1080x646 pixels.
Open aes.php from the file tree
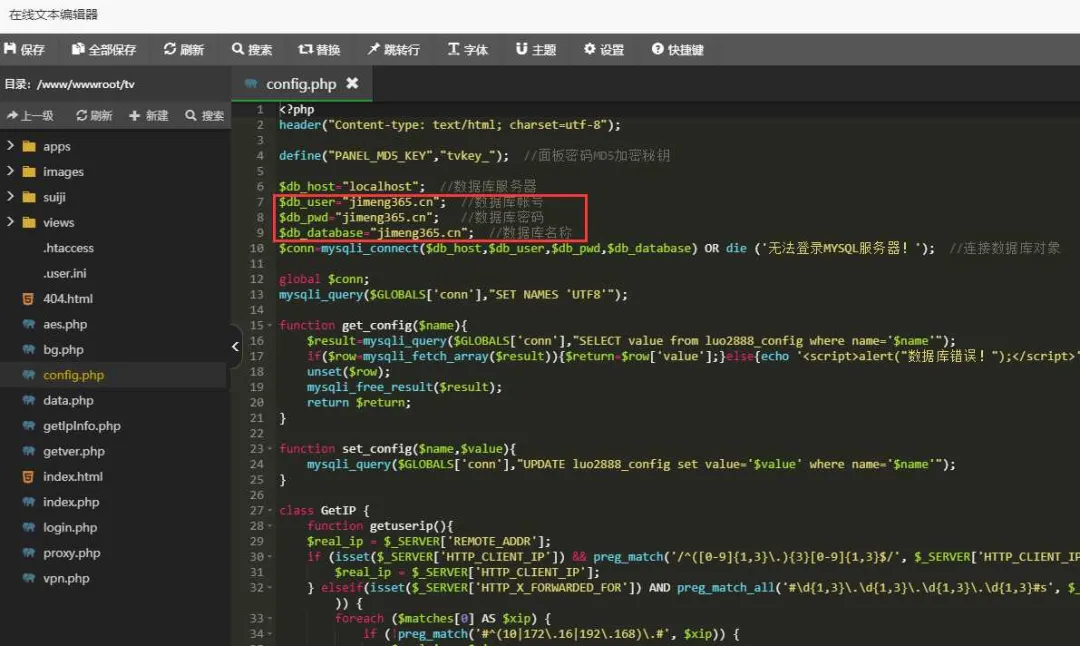point(65,324)
